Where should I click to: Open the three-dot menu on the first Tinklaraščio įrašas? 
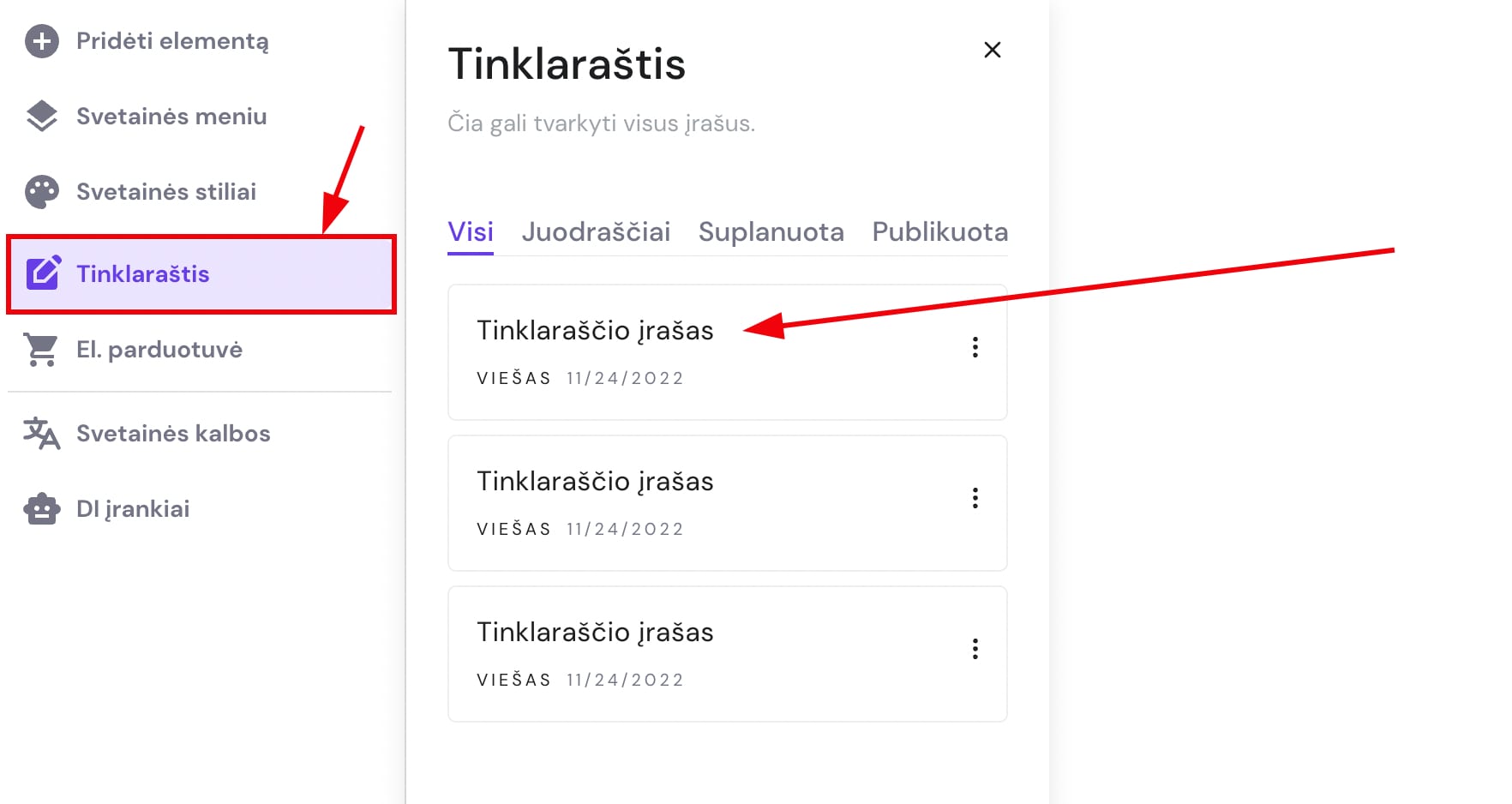[x=975, y=348]
